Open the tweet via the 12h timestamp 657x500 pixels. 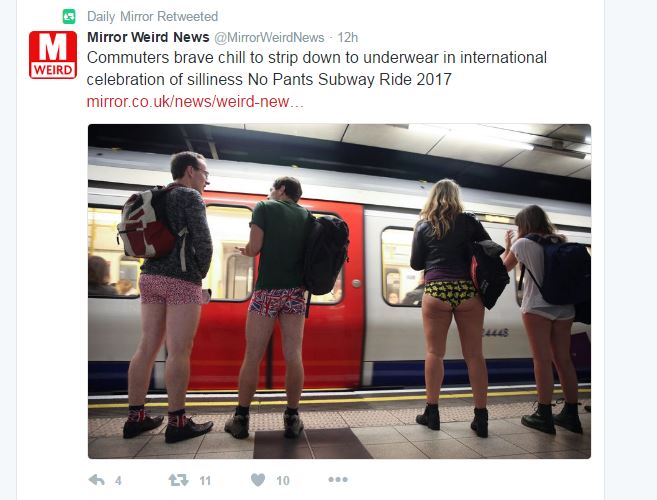click(348, 38)
